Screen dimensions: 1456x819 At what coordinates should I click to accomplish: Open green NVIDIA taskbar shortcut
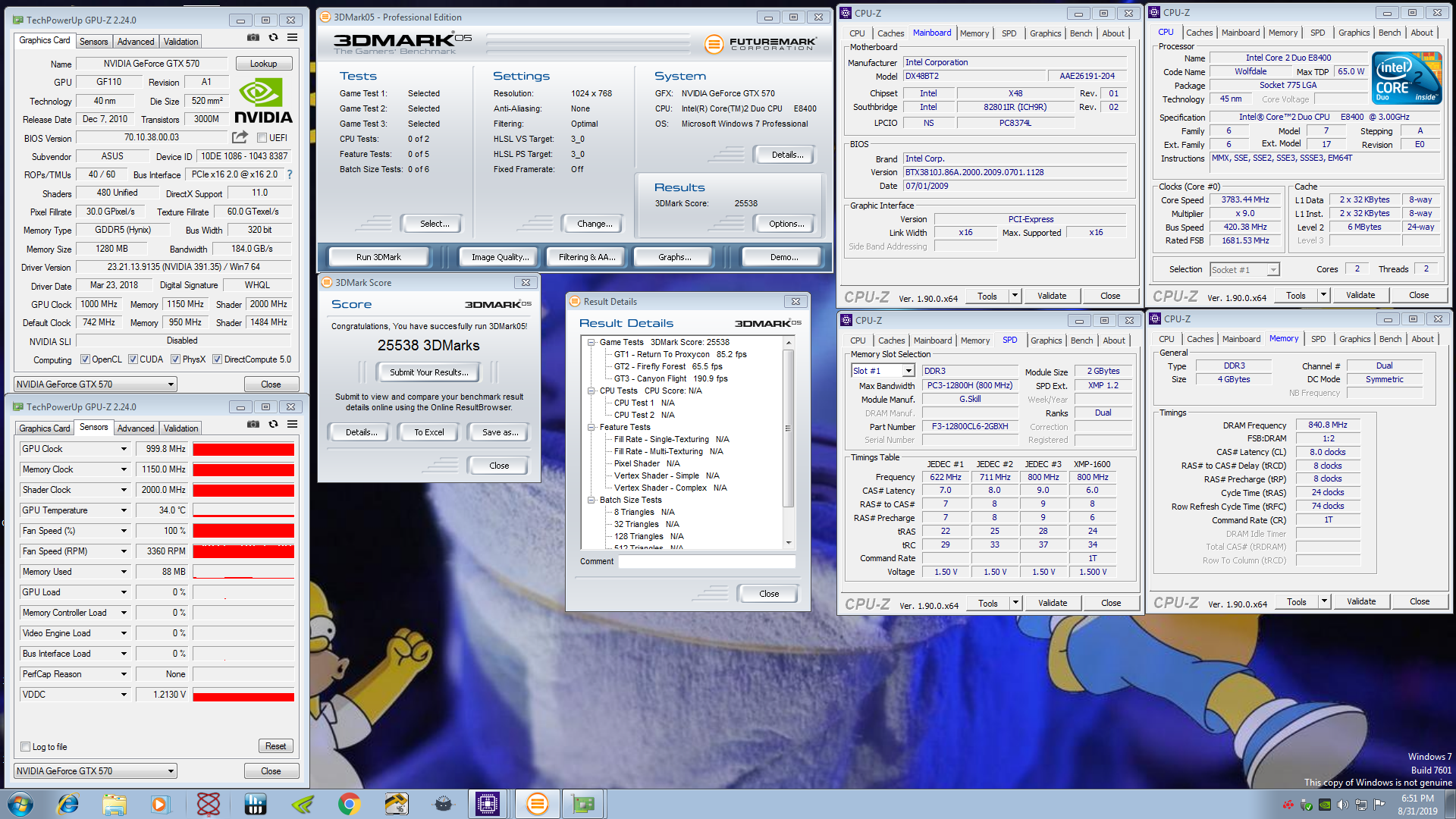[x=303, y=804]
